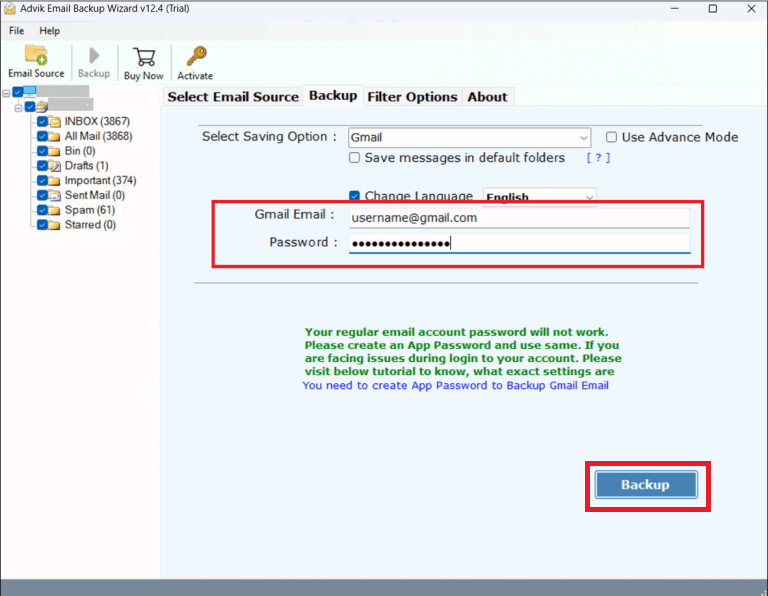Click the root computer icon in tree
768x596 pixels.
[x=29, y=91]
